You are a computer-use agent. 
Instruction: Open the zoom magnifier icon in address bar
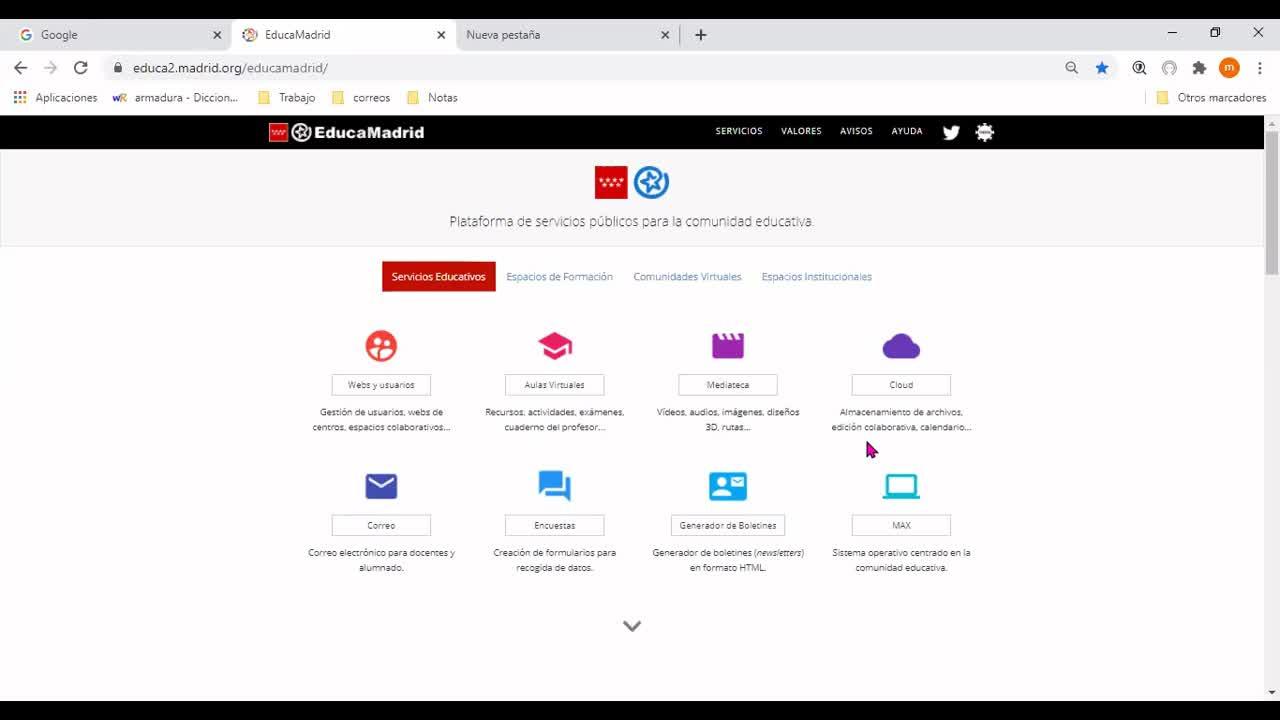coord(1072,68)
